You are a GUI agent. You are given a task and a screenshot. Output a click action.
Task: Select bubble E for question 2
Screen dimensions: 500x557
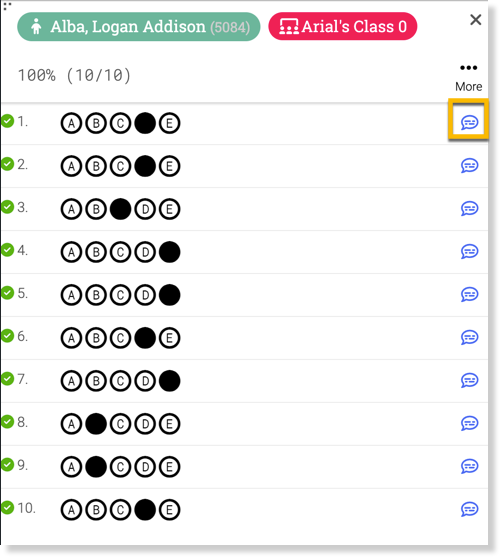[169, 166]
